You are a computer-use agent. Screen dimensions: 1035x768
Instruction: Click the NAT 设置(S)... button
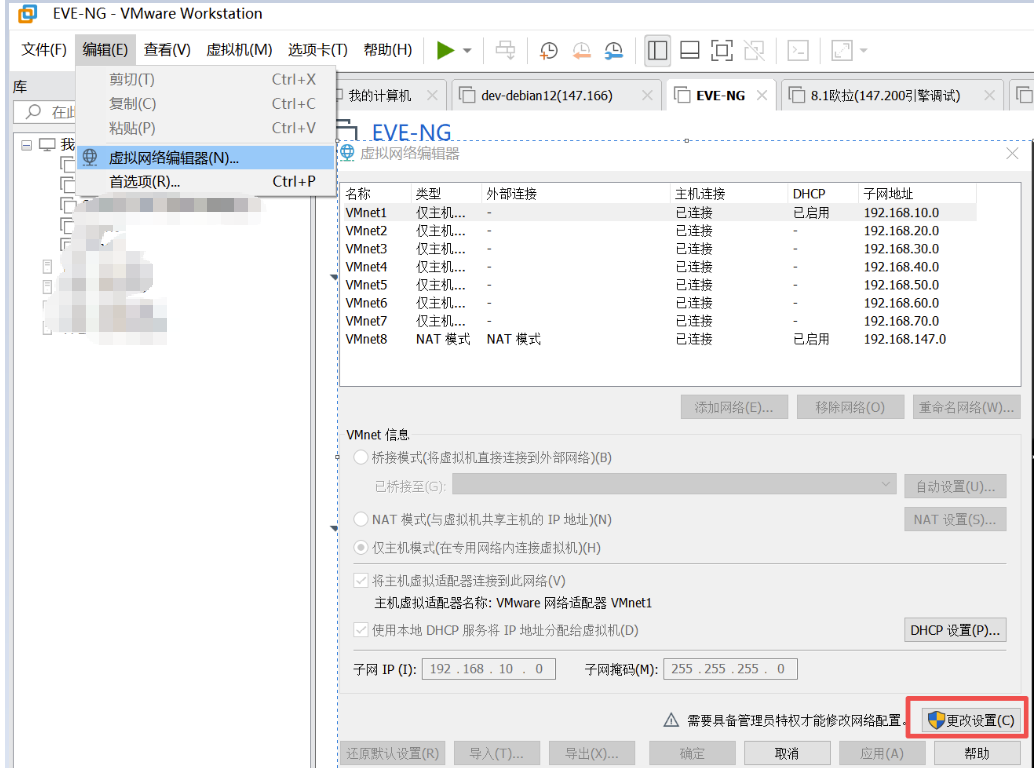coord(954,519)
